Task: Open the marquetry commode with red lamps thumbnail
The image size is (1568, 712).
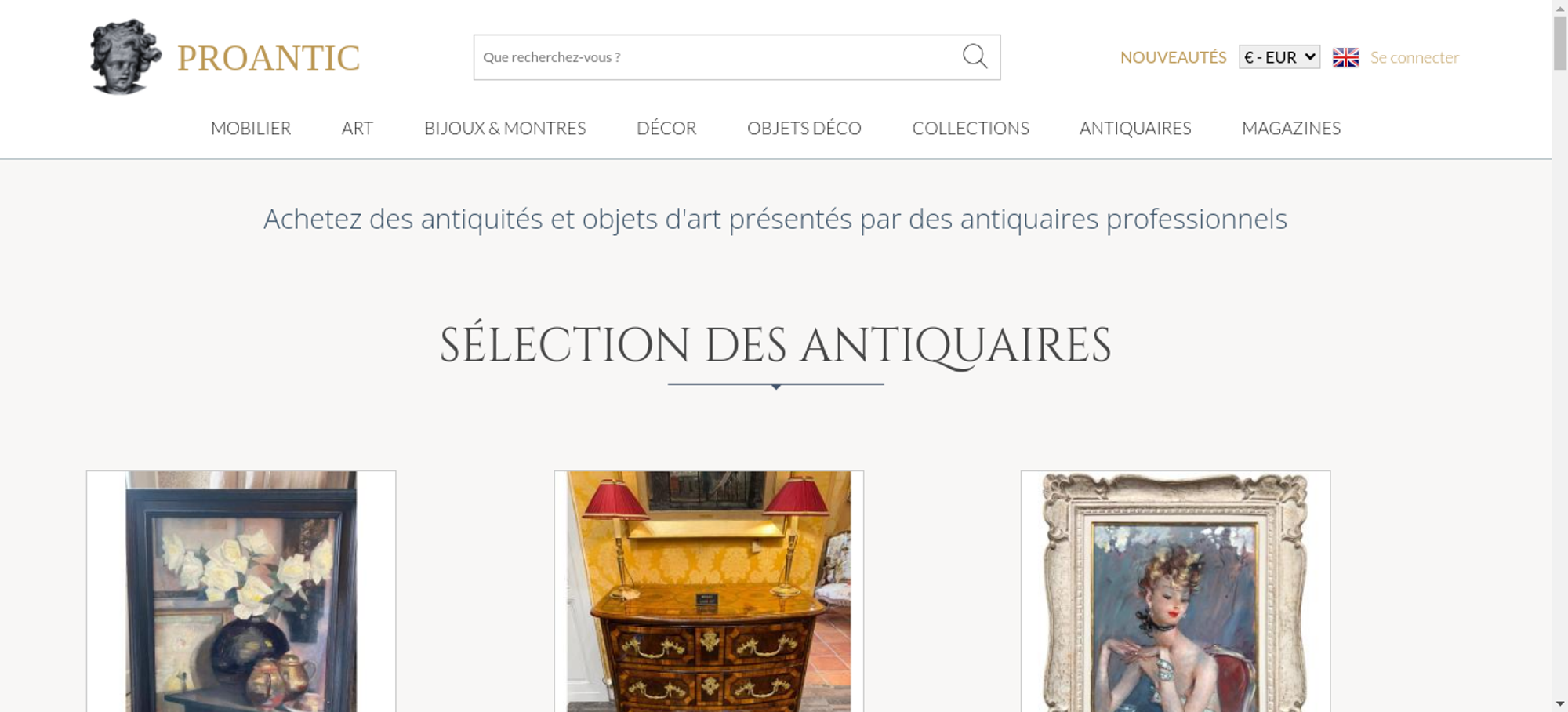Action: click(x=709, y=591)
